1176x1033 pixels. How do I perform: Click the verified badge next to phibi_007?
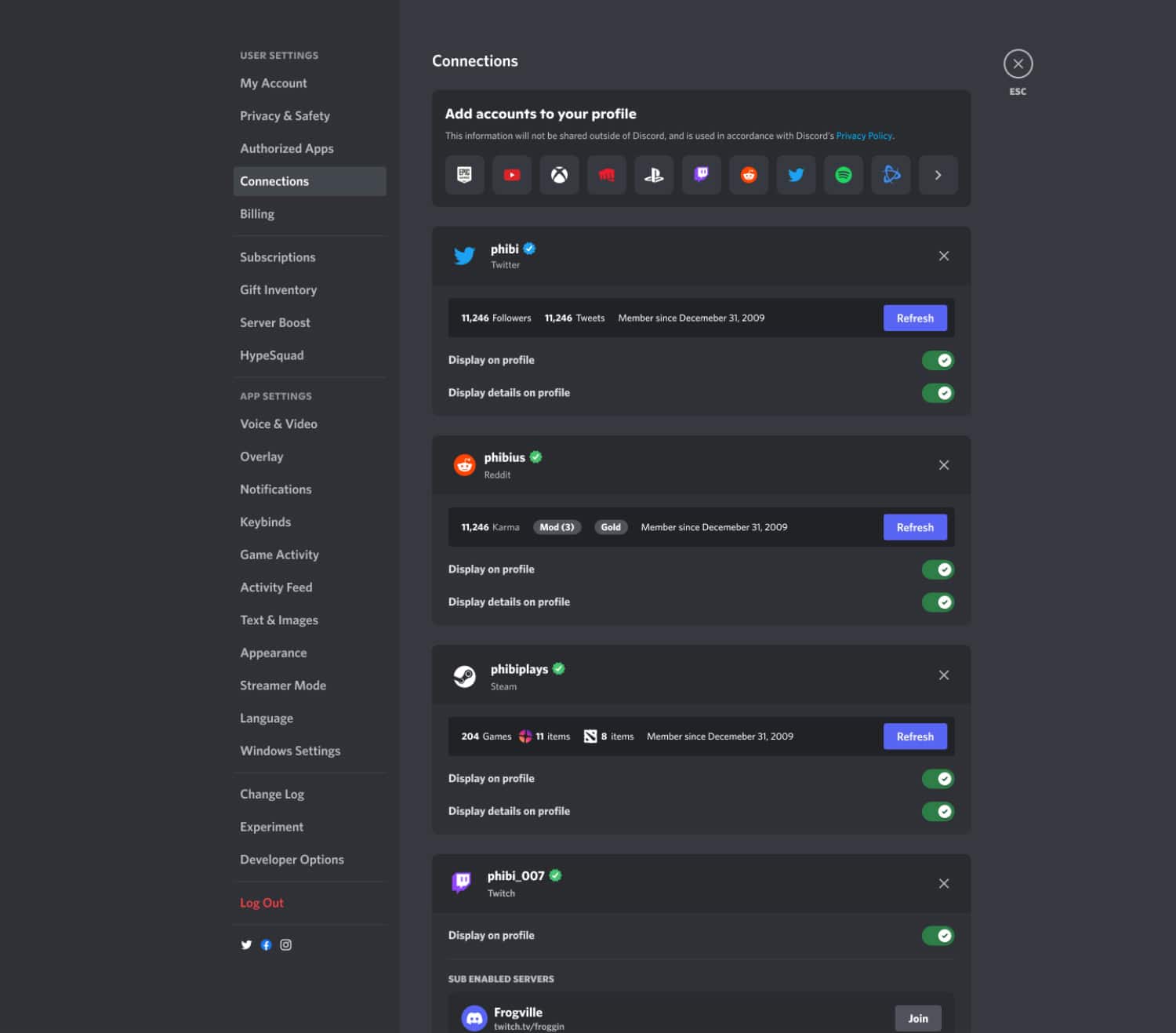555,875
